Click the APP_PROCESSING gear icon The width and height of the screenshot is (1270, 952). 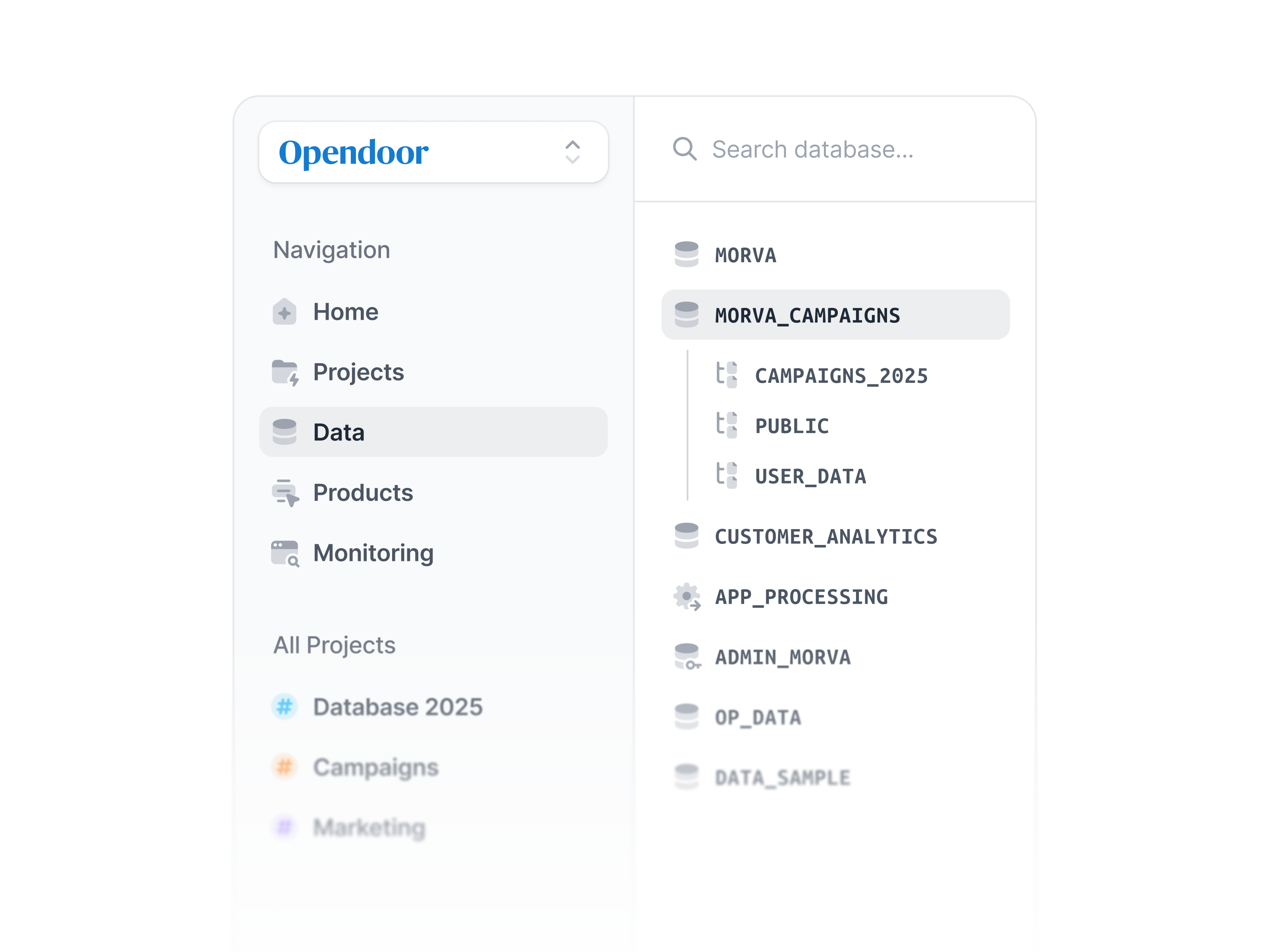coord(687,597)
